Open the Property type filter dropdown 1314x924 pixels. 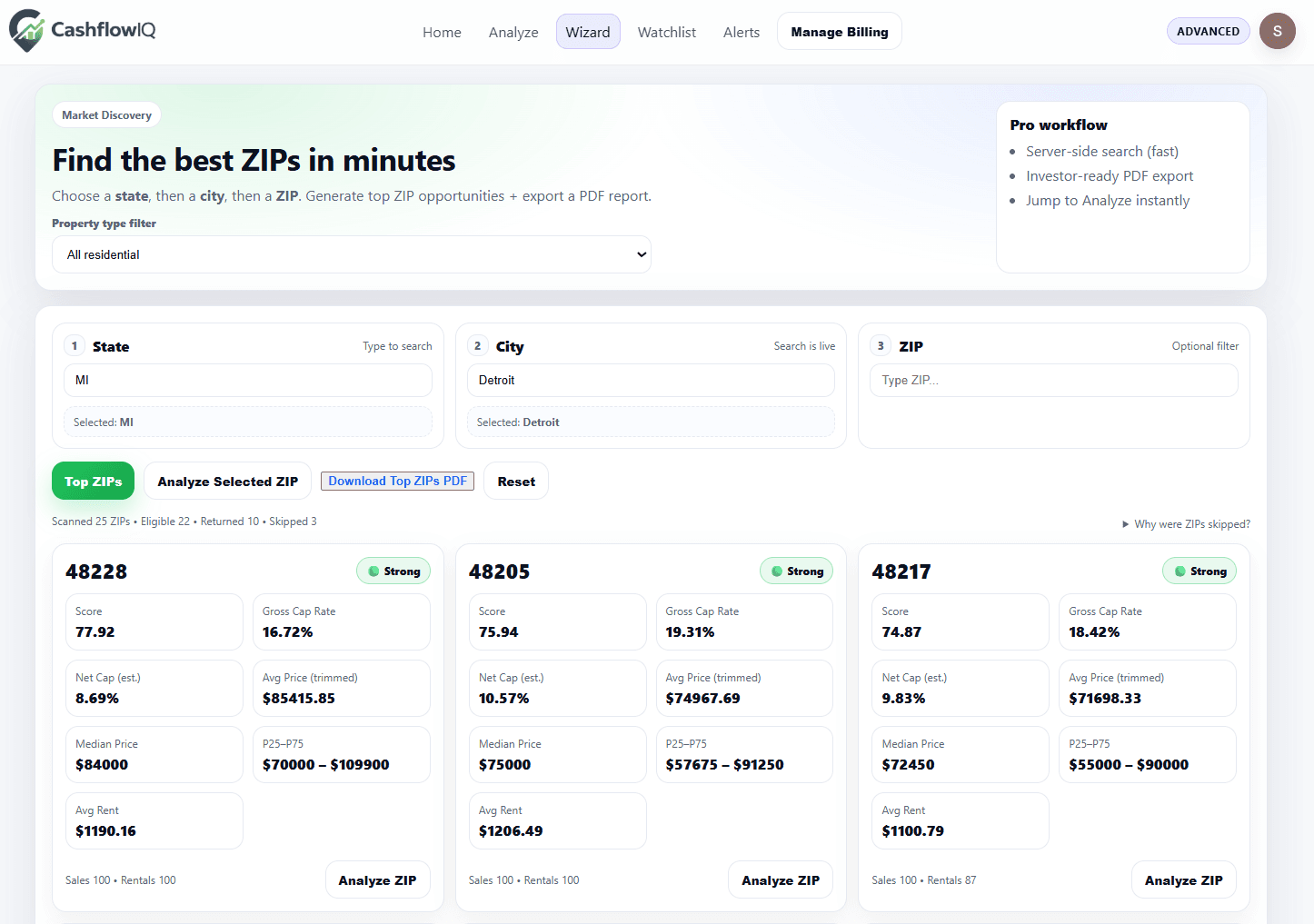(352, 254)
